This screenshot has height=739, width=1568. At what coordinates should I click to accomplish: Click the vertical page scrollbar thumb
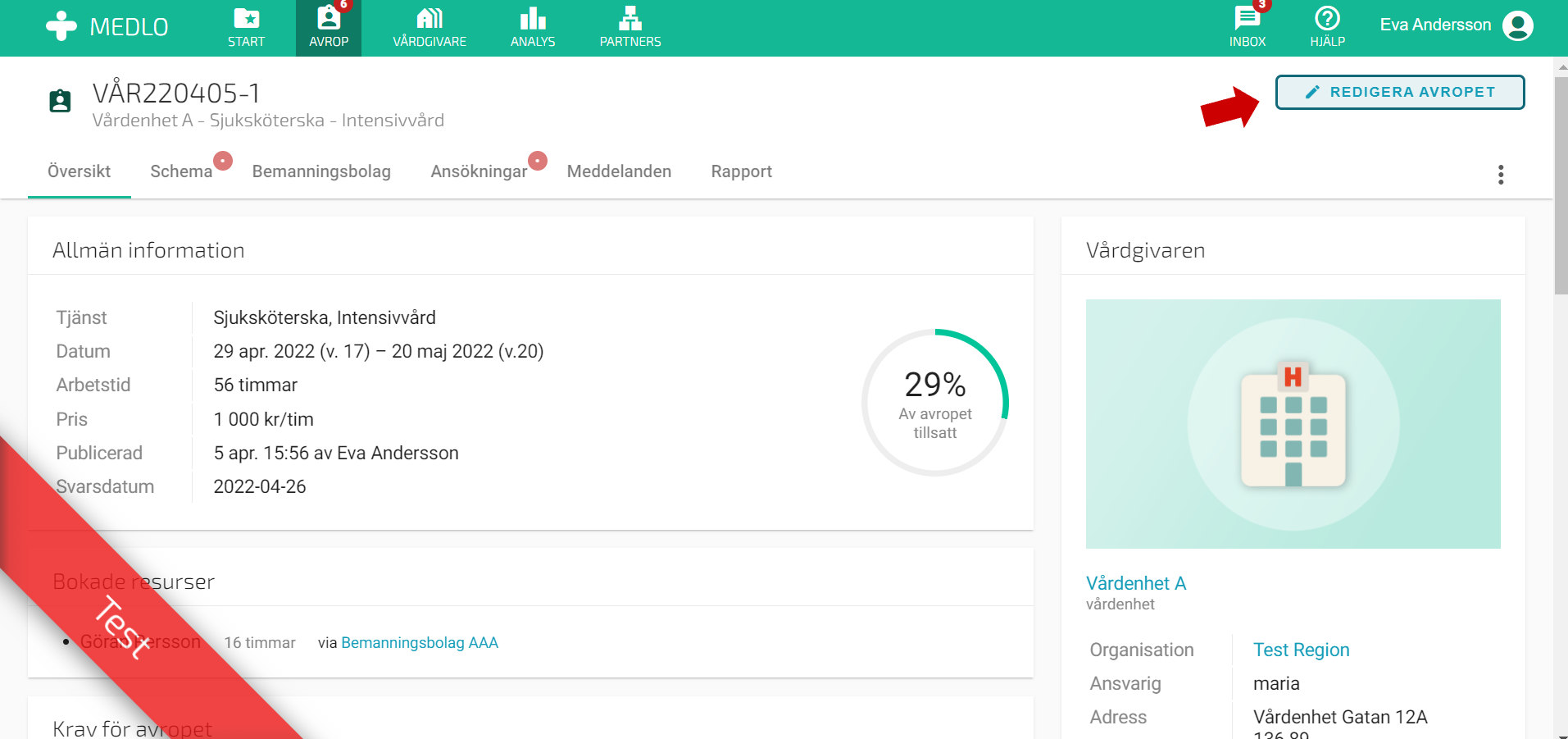coord(1561,185)
